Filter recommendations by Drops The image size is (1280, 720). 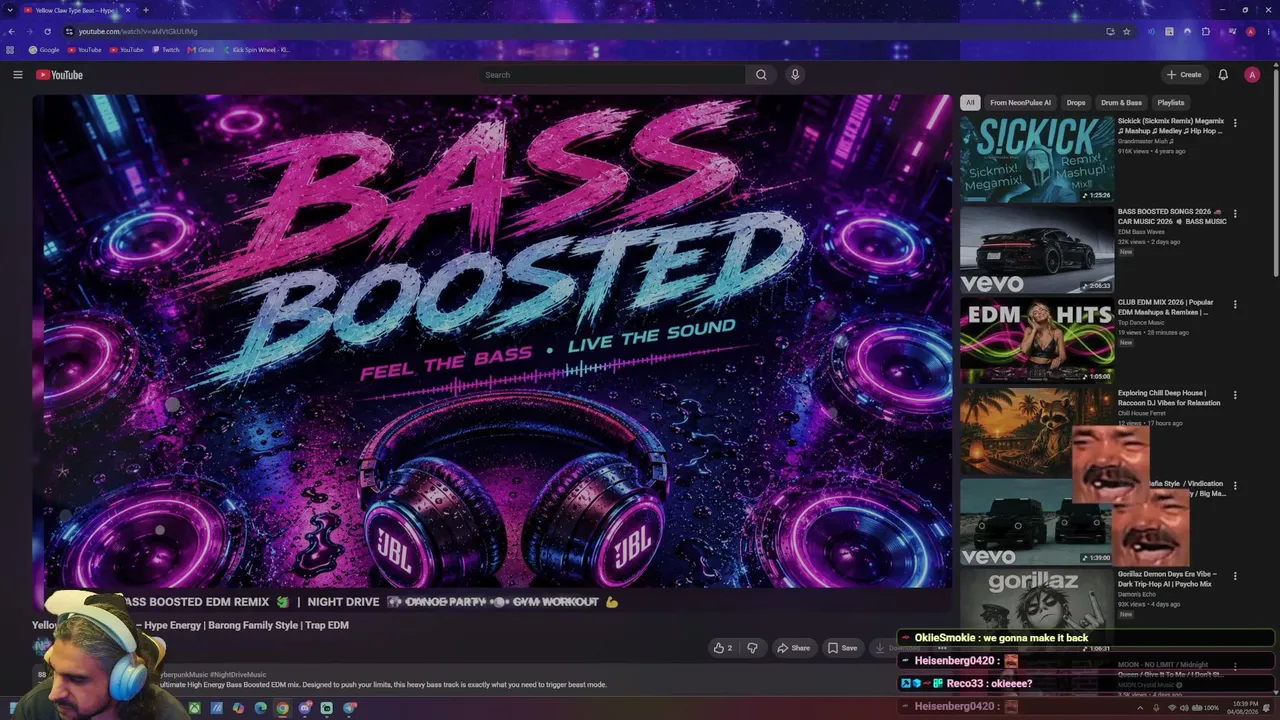(x=1076, y=102)
